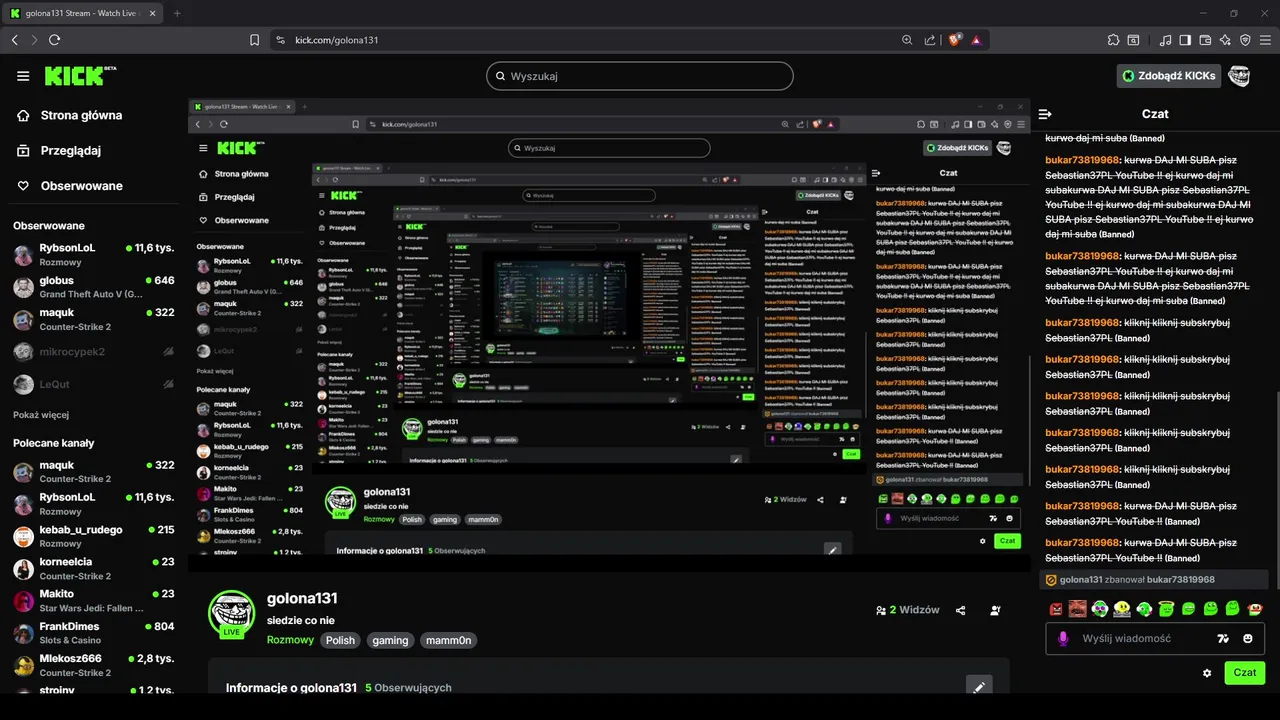Go back to the previous page
1280x720 pixels.
[x=14, y=40]
